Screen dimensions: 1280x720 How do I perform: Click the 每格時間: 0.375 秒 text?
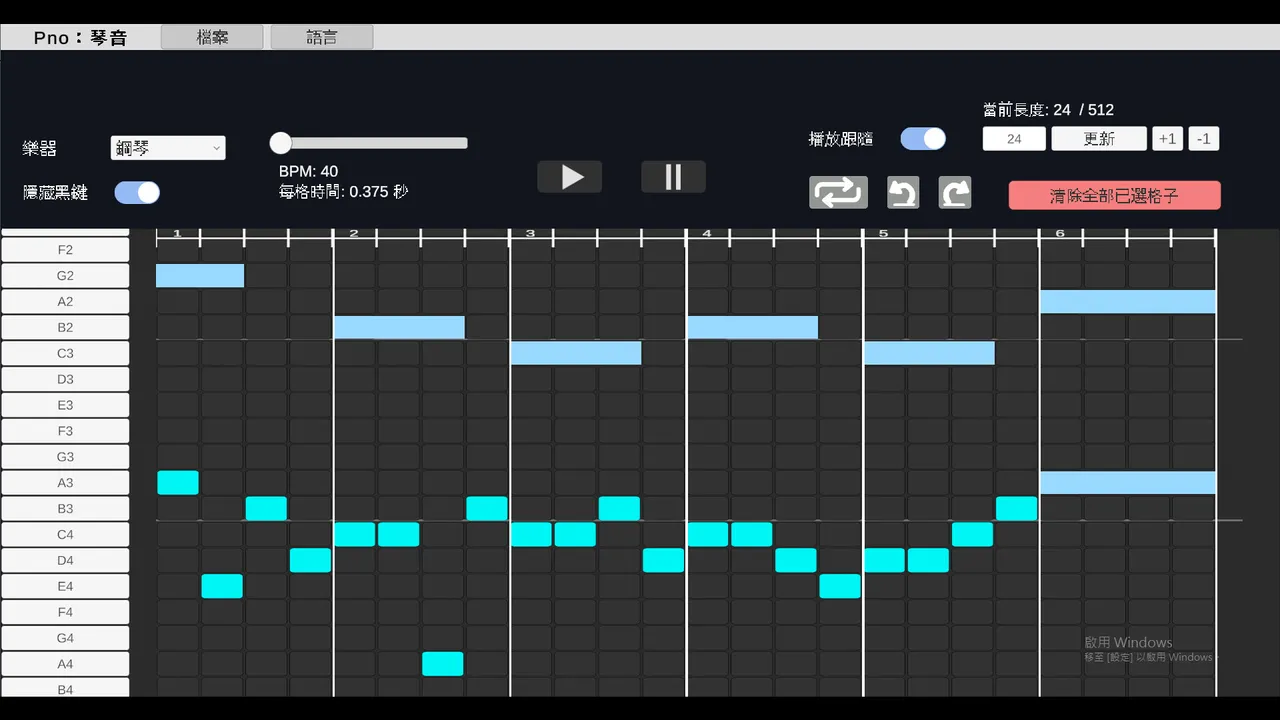coord(343,192)
